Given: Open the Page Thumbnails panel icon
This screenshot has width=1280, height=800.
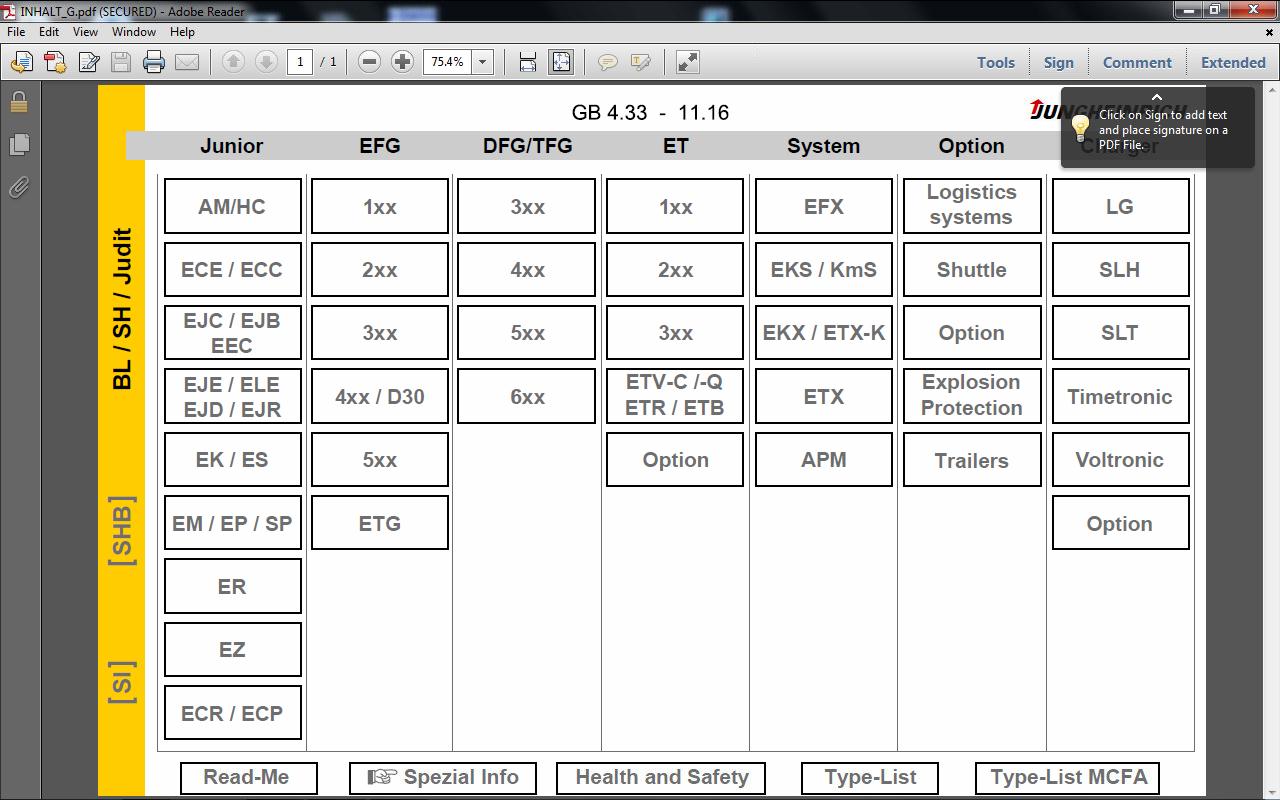Looking at the screenshot, I should (x=19, y=145).
